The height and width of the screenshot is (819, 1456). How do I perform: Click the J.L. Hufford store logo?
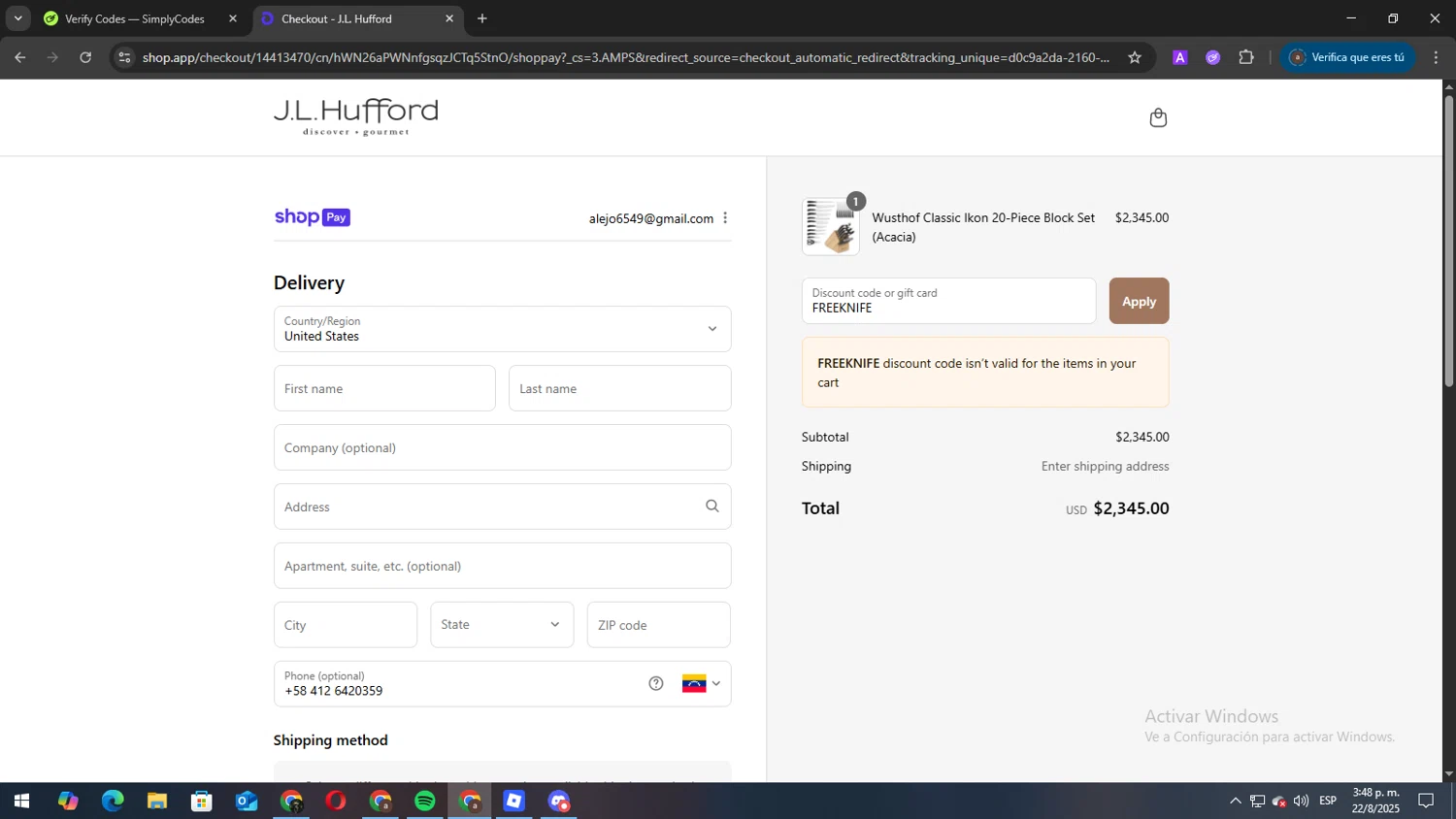[355, 117]
